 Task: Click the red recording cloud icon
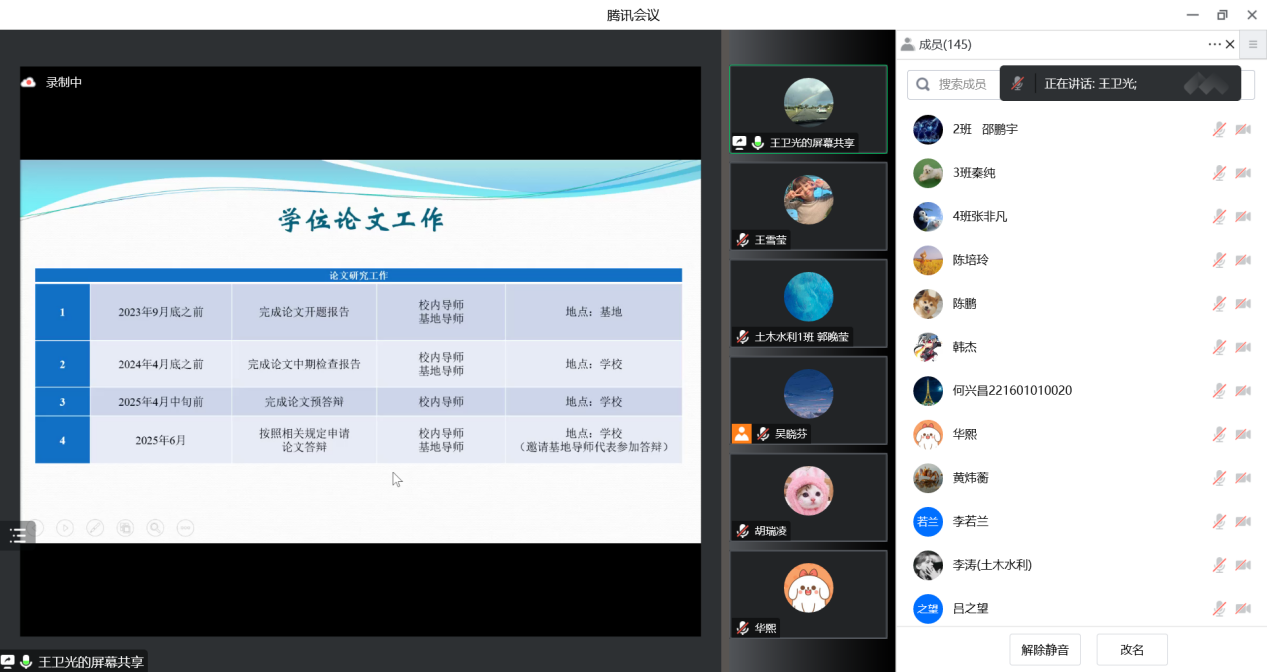click(29, 82)
